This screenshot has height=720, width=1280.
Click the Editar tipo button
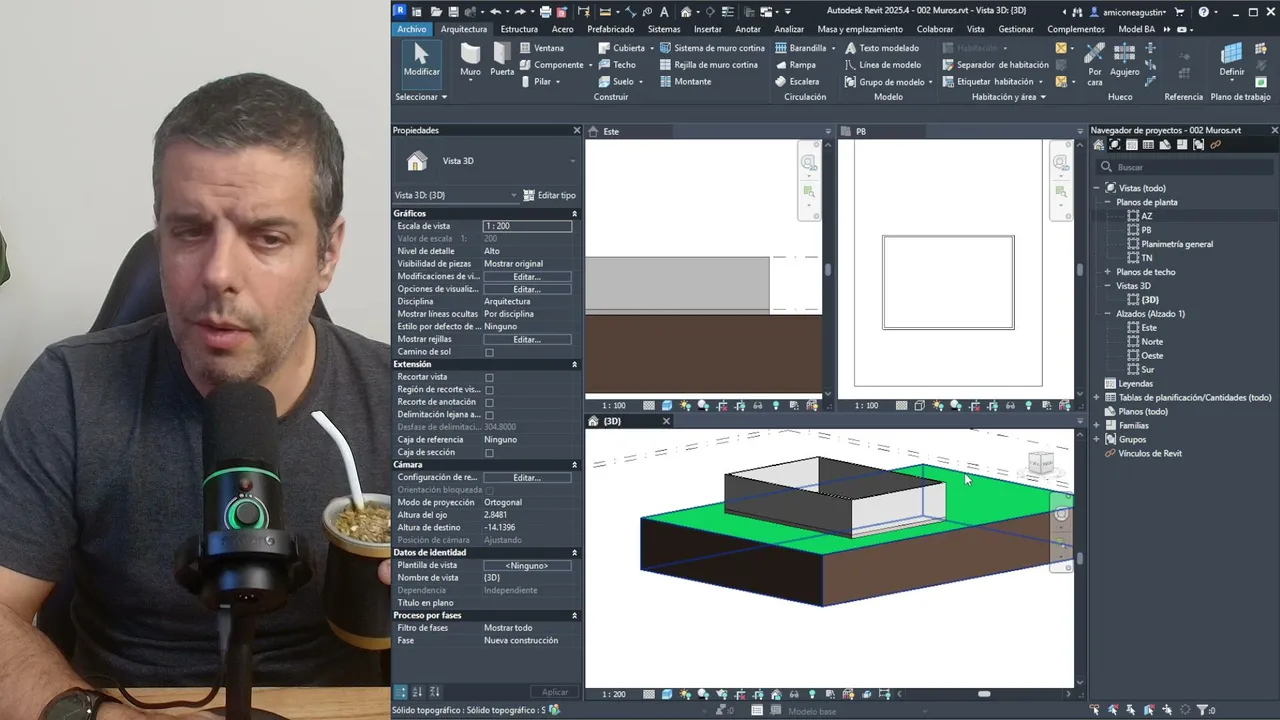(550, 195)
